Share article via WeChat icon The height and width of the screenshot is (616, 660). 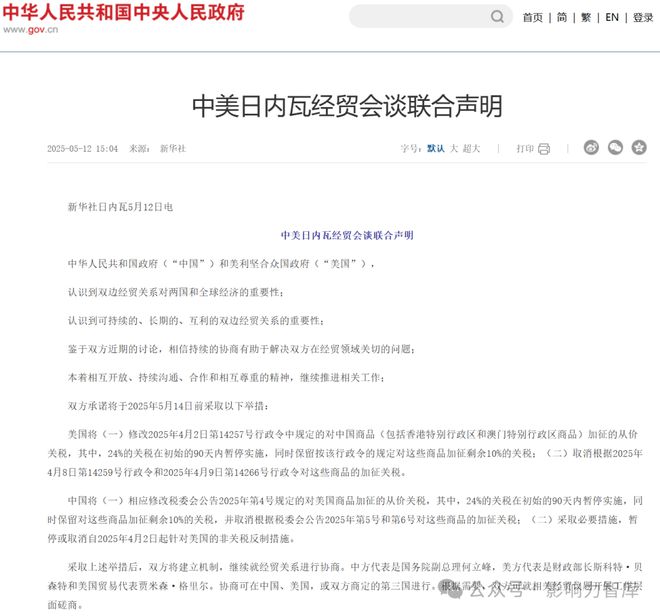(x=615, y=148)
